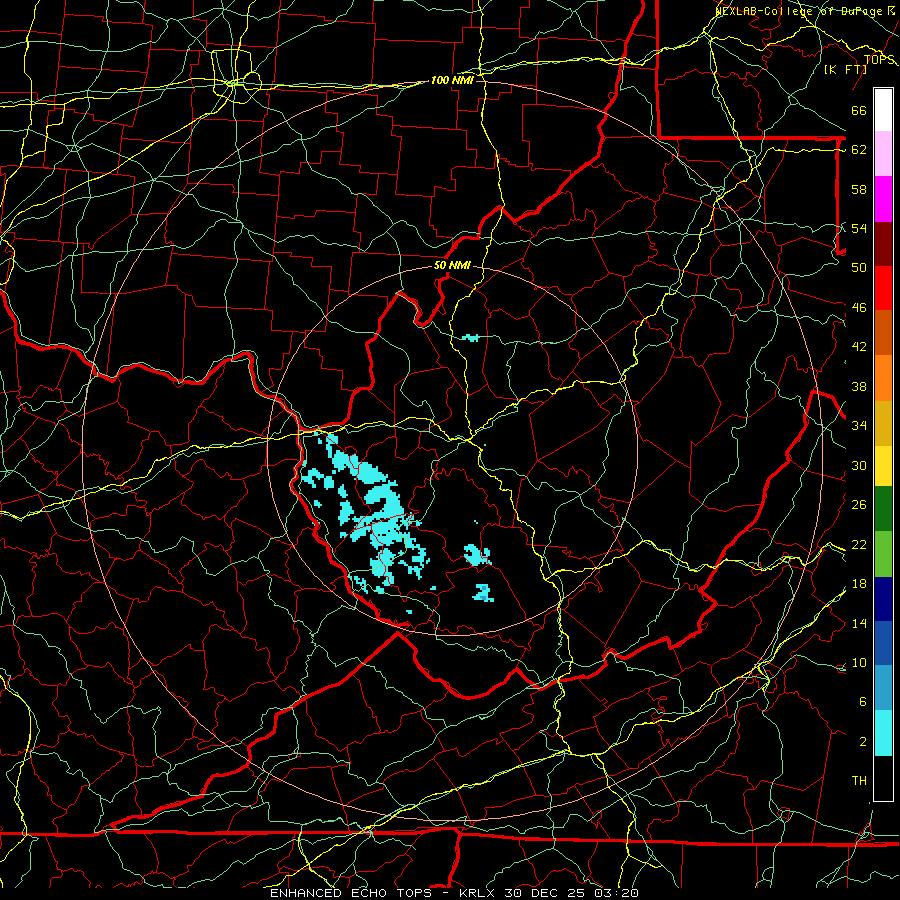Image resolution: width=900 pixels, height=900 pixels.
Task: Click the 50 NMI range ring label
Action: coord(452,265)
